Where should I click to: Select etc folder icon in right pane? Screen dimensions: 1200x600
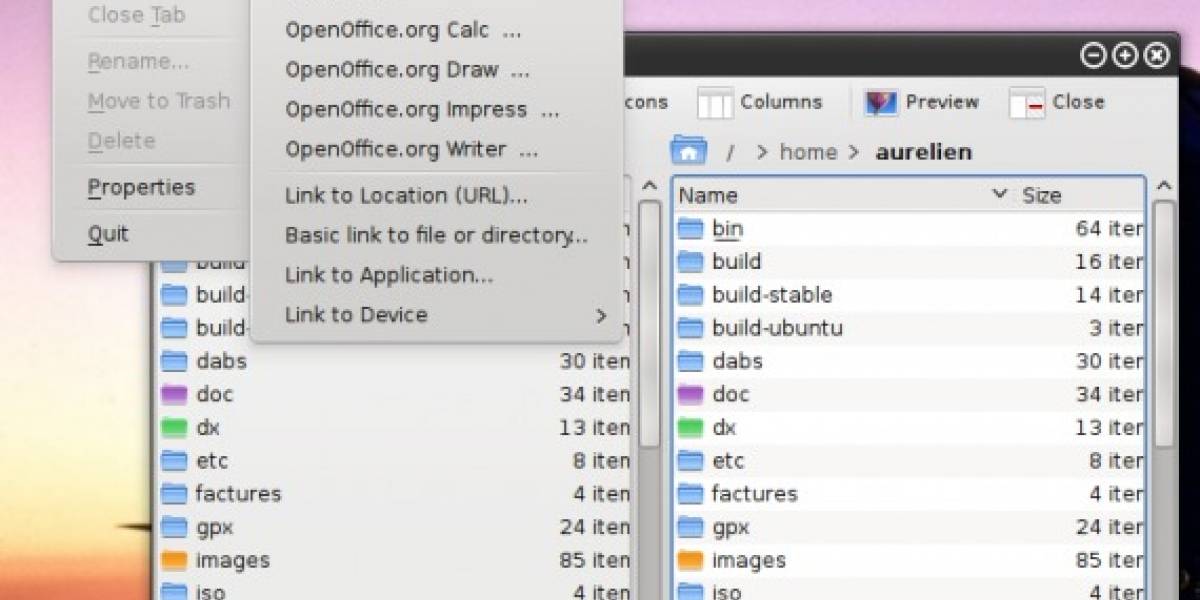[x=691, y=460]
